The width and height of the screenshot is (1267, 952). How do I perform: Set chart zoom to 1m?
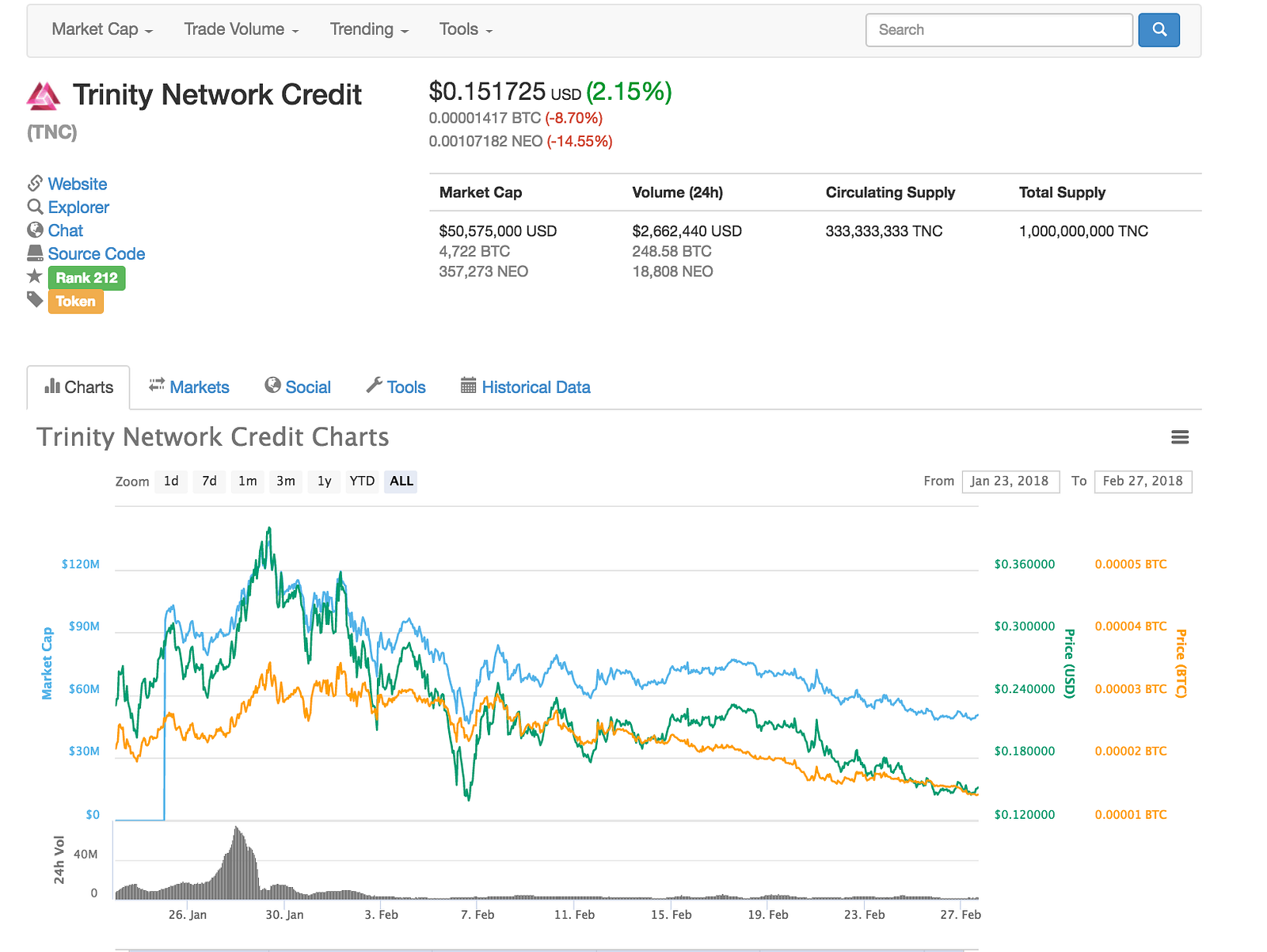click(x=248, y=482)
